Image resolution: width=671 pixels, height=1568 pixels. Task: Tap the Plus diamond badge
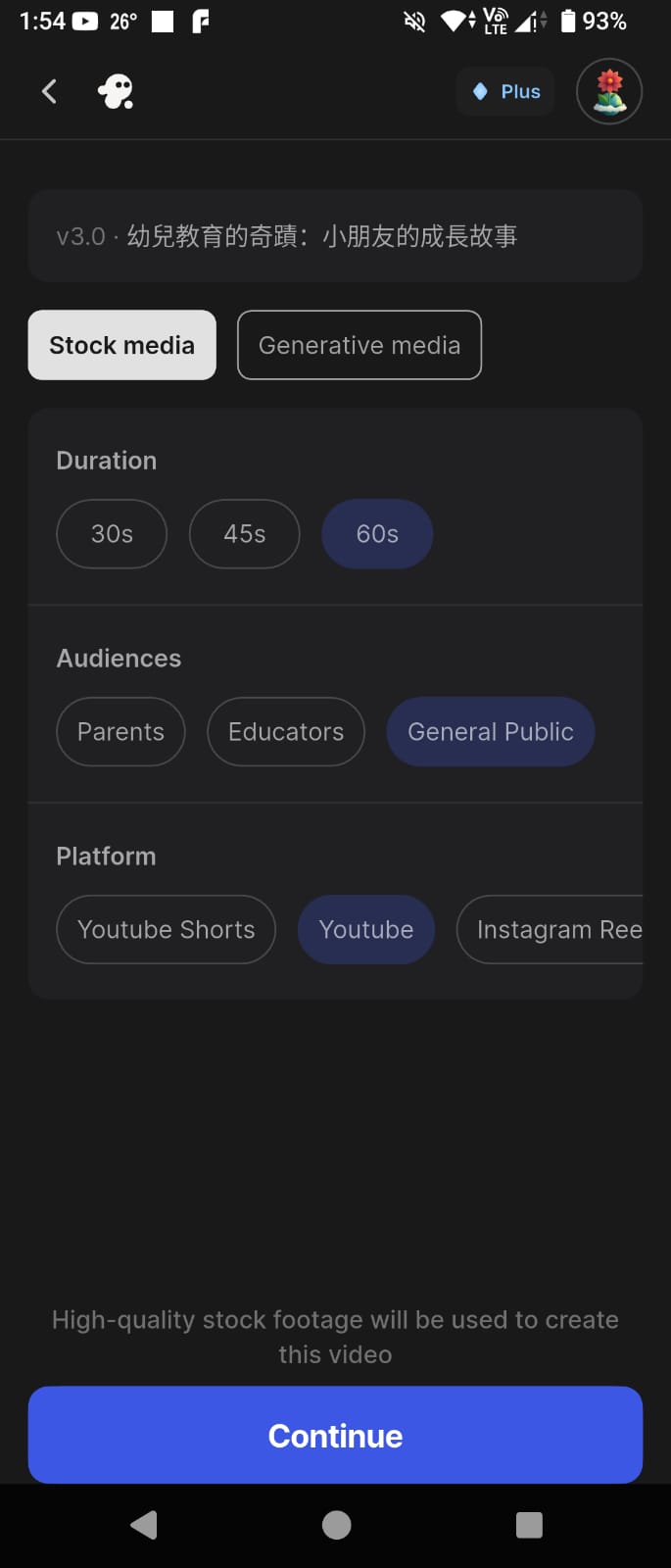click(x=505, y=92)
